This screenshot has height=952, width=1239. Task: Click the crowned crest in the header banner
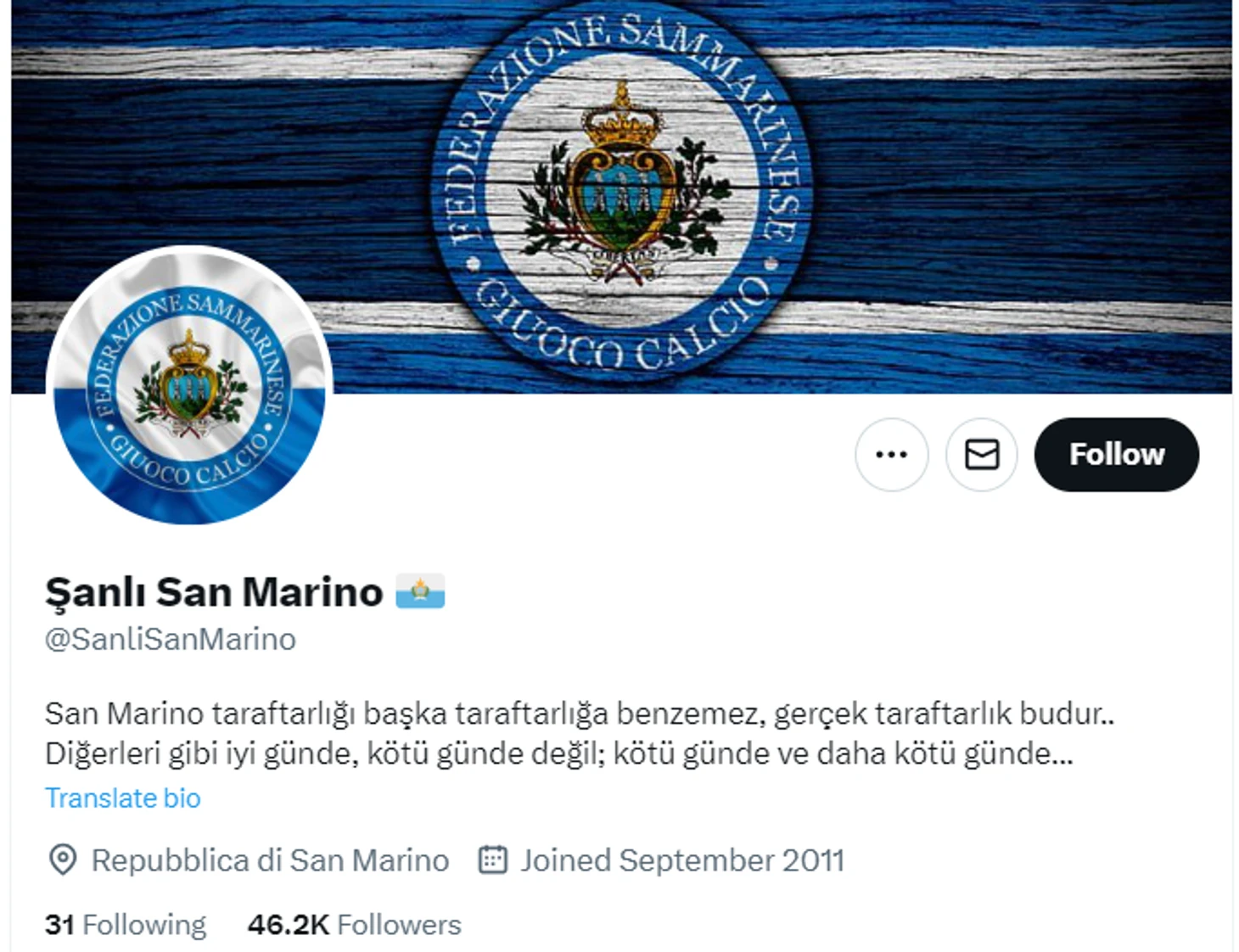coord(622,178)
